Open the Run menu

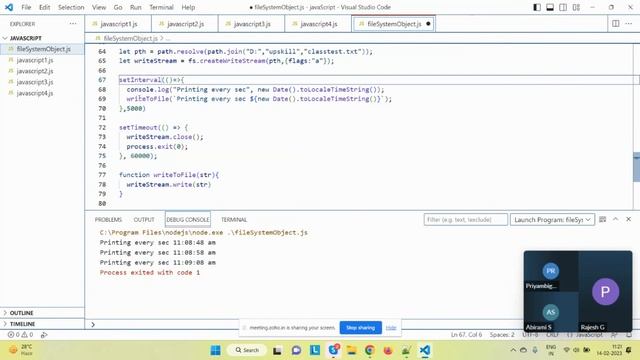click(x=136, y=7)
